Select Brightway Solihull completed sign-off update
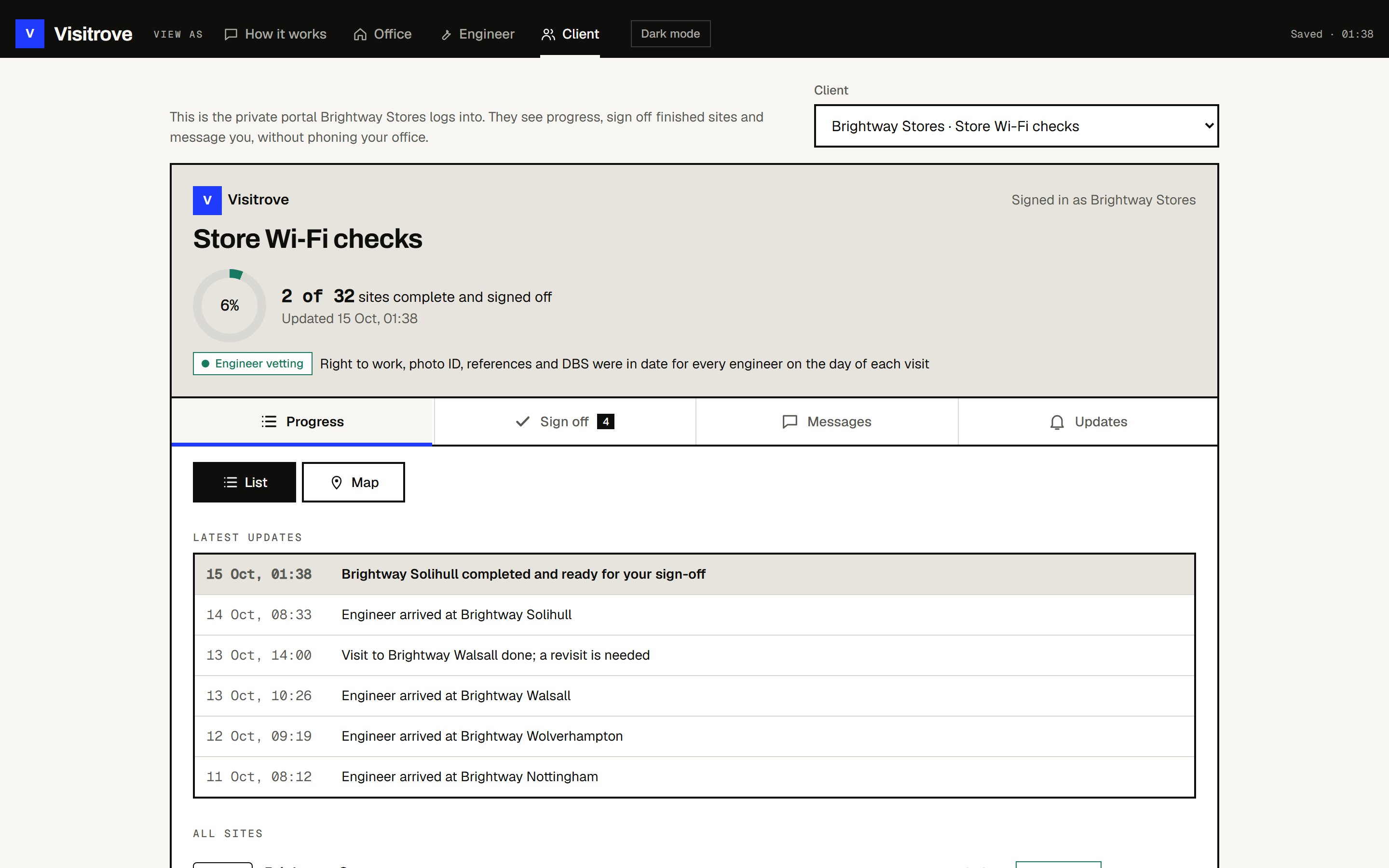Image resolution: width=1389 pixels, height=868 pixels. [694, 574]
